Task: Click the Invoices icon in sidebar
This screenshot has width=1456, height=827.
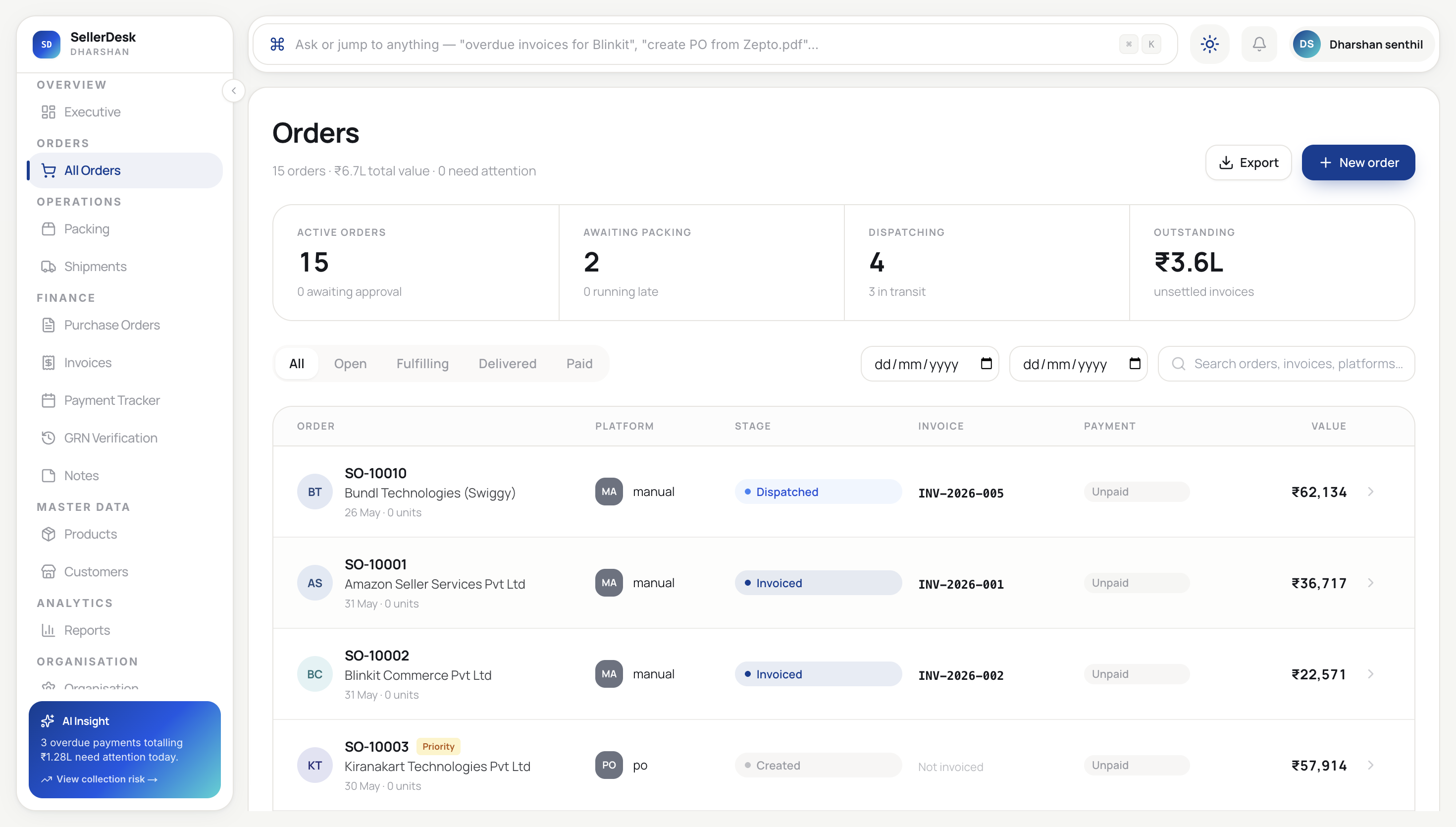Action: (x=49, y=362)
